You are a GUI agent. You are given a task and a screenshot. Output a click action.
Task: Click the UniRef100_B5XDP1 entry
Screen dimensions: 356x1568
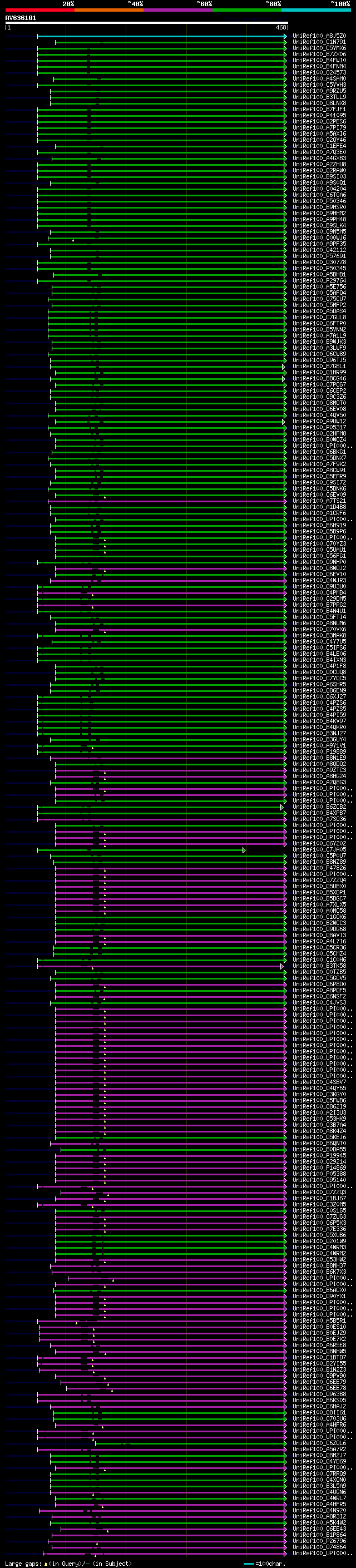pos(319,893)
